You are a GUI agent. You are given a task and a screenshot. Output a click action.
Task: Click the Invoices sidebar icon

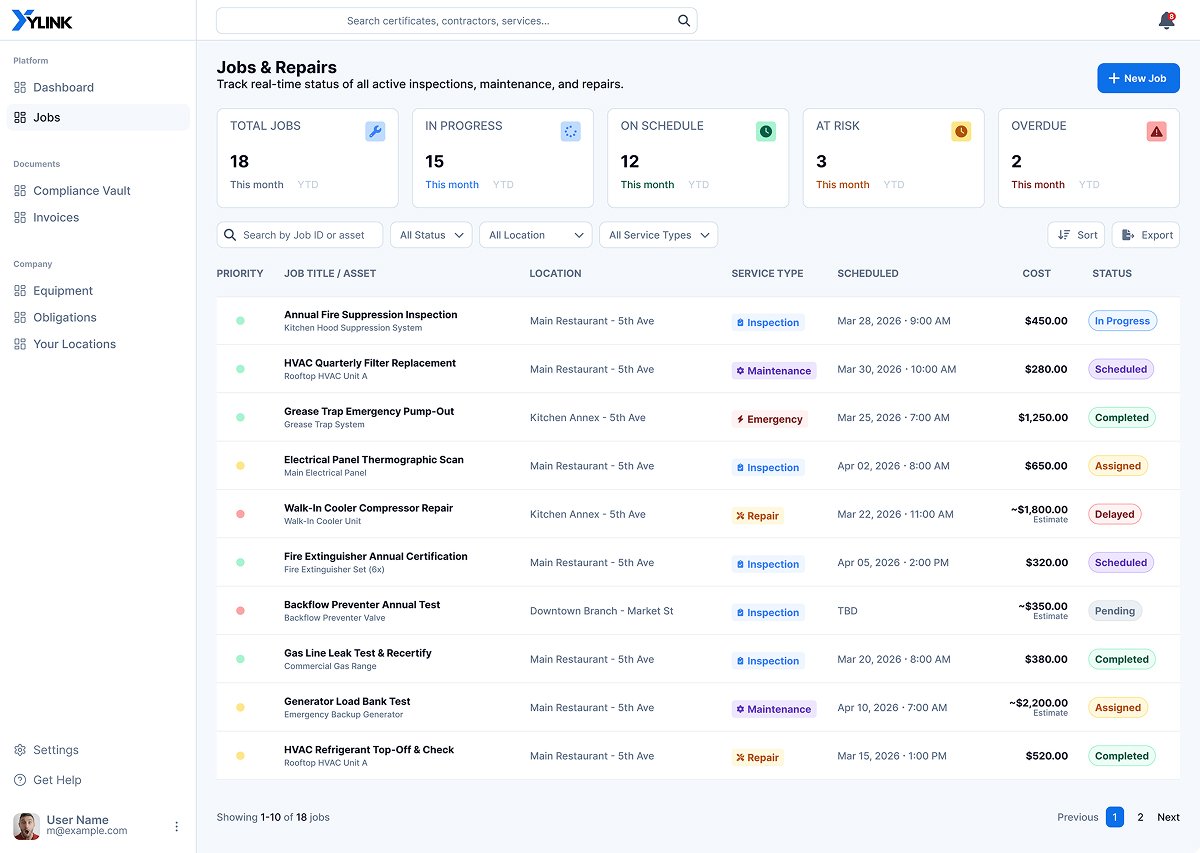pyautogui.click(x=20, y=218)
